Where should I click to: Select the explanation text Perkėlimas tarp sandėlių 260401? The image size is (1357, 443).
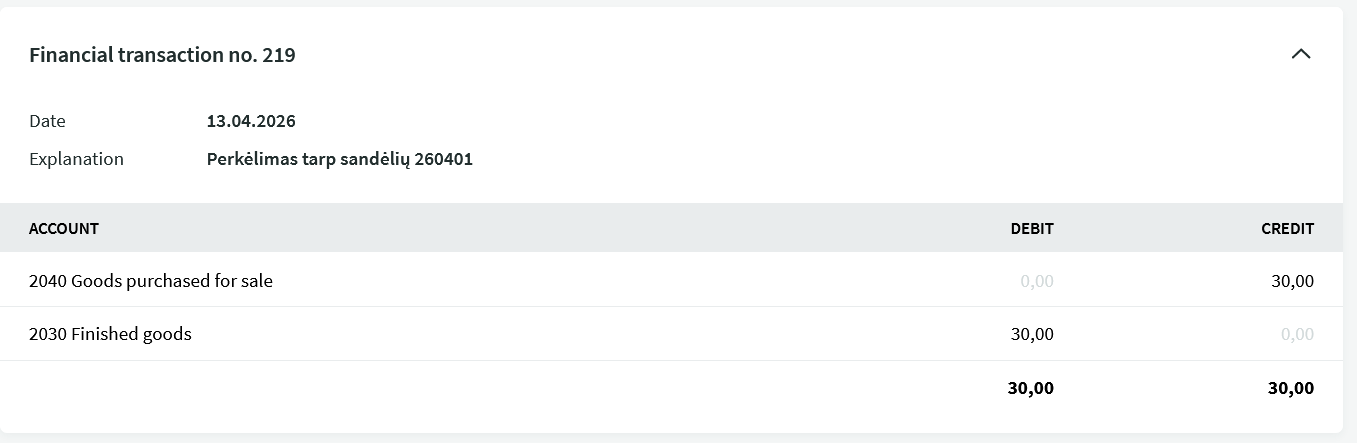[x=339, y=159]
